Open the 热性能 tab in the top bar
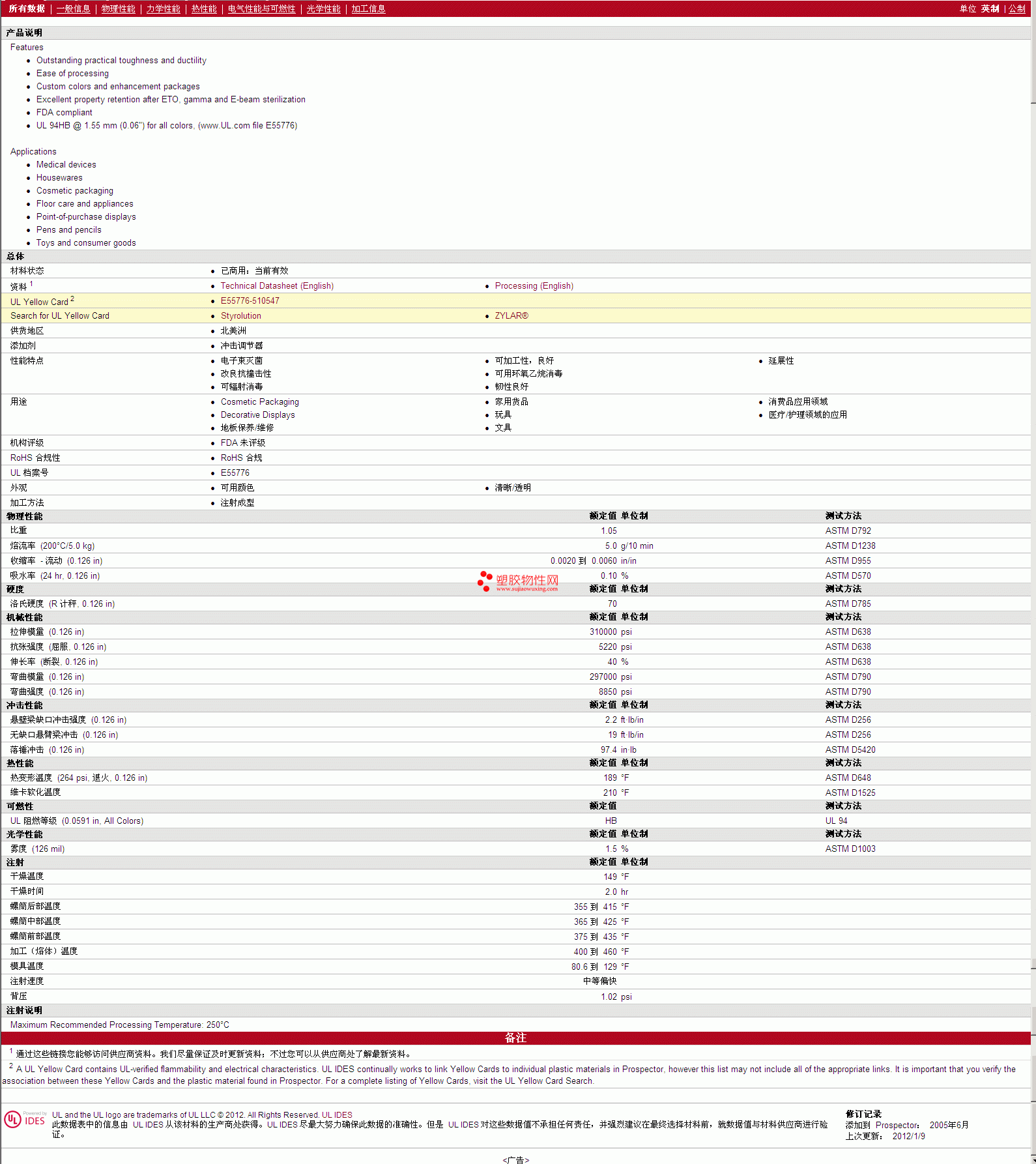 [204, 9]
